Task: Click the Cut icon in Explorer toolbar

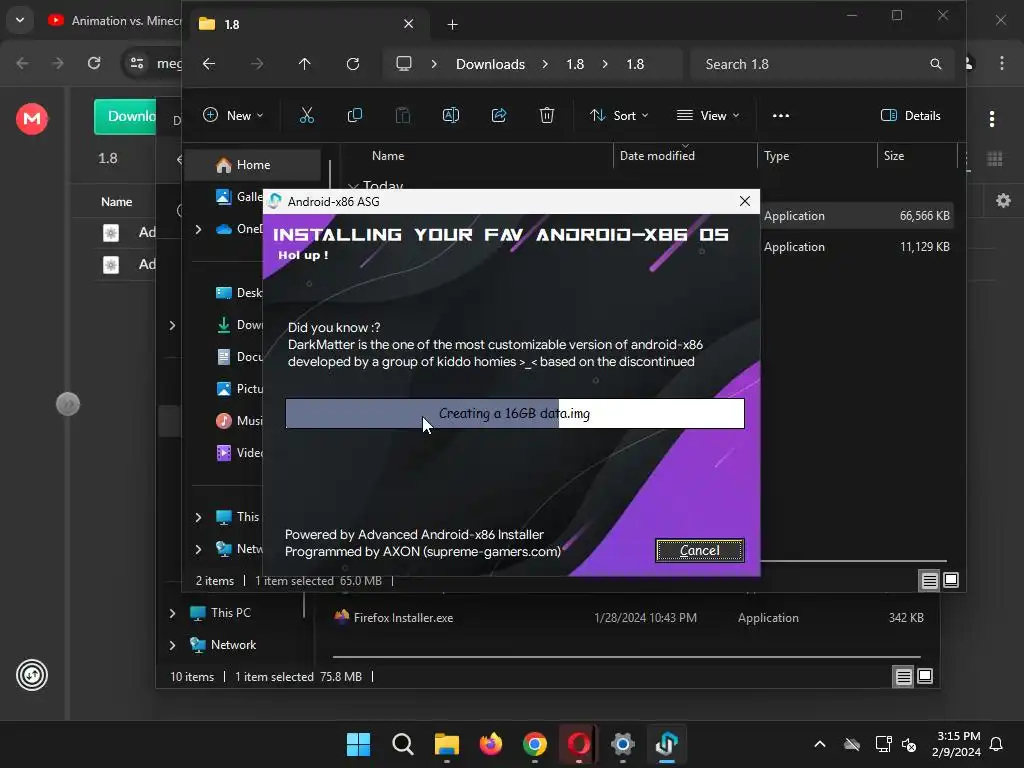Action: tap(306, 116)
